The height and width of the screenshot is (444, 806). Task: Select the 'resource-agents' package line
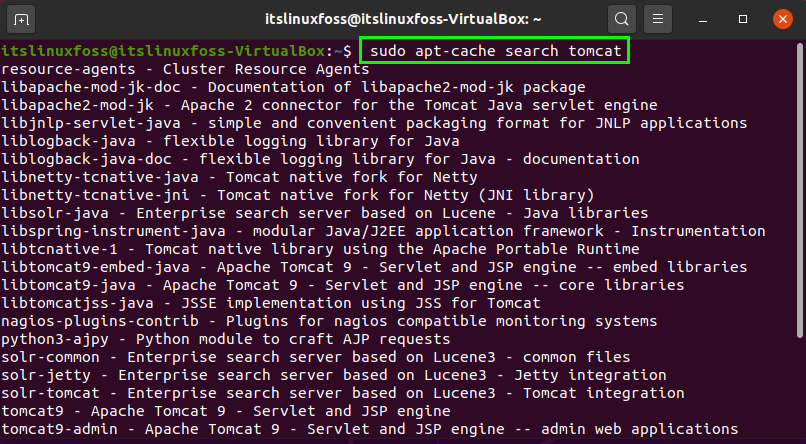click(x=185, y=69)
